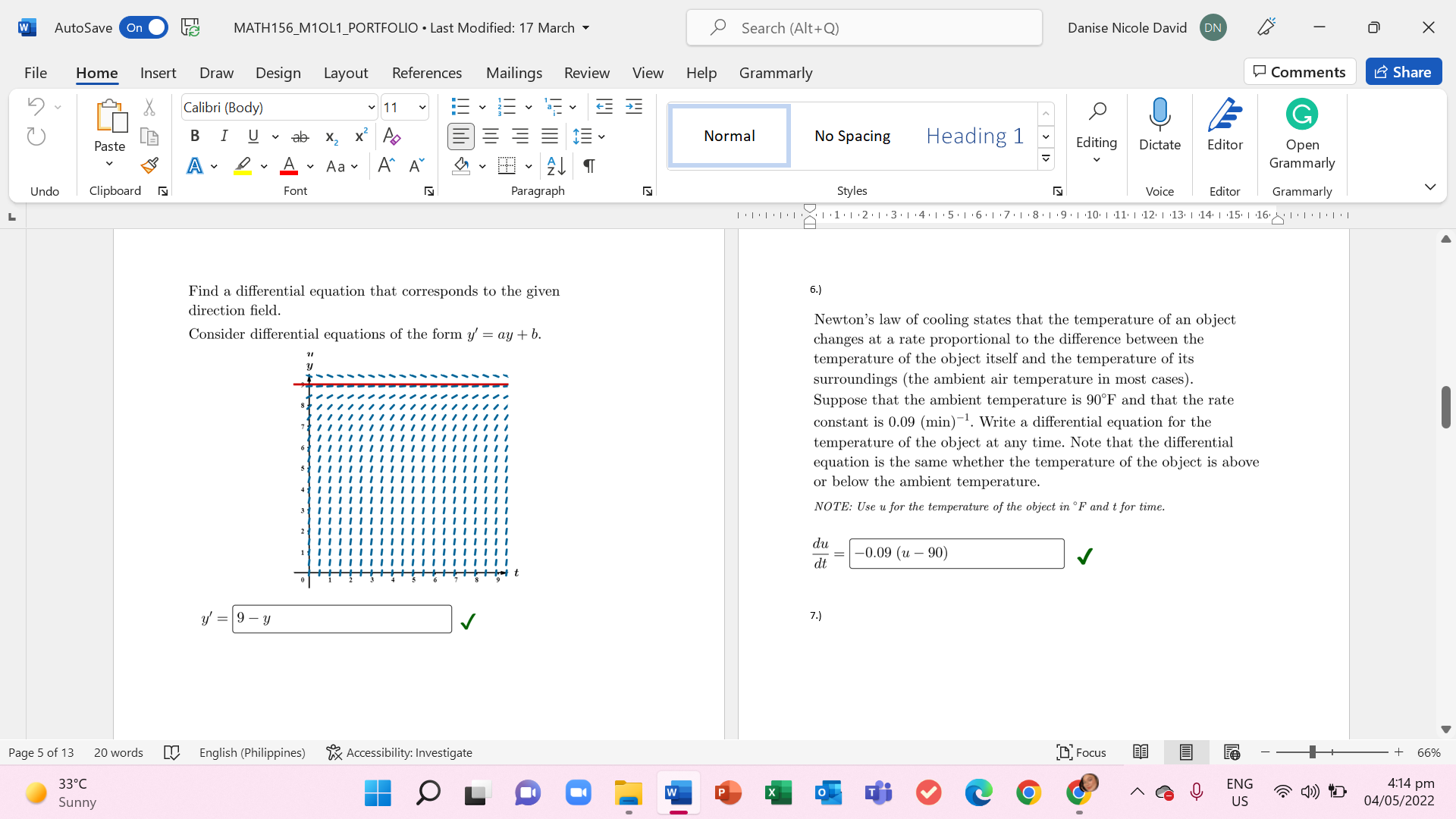Switch to the Layout tab
Image resolution: width=1456 pixels, height=819 pixels.
pyautogui.click(x=346, y=73)
